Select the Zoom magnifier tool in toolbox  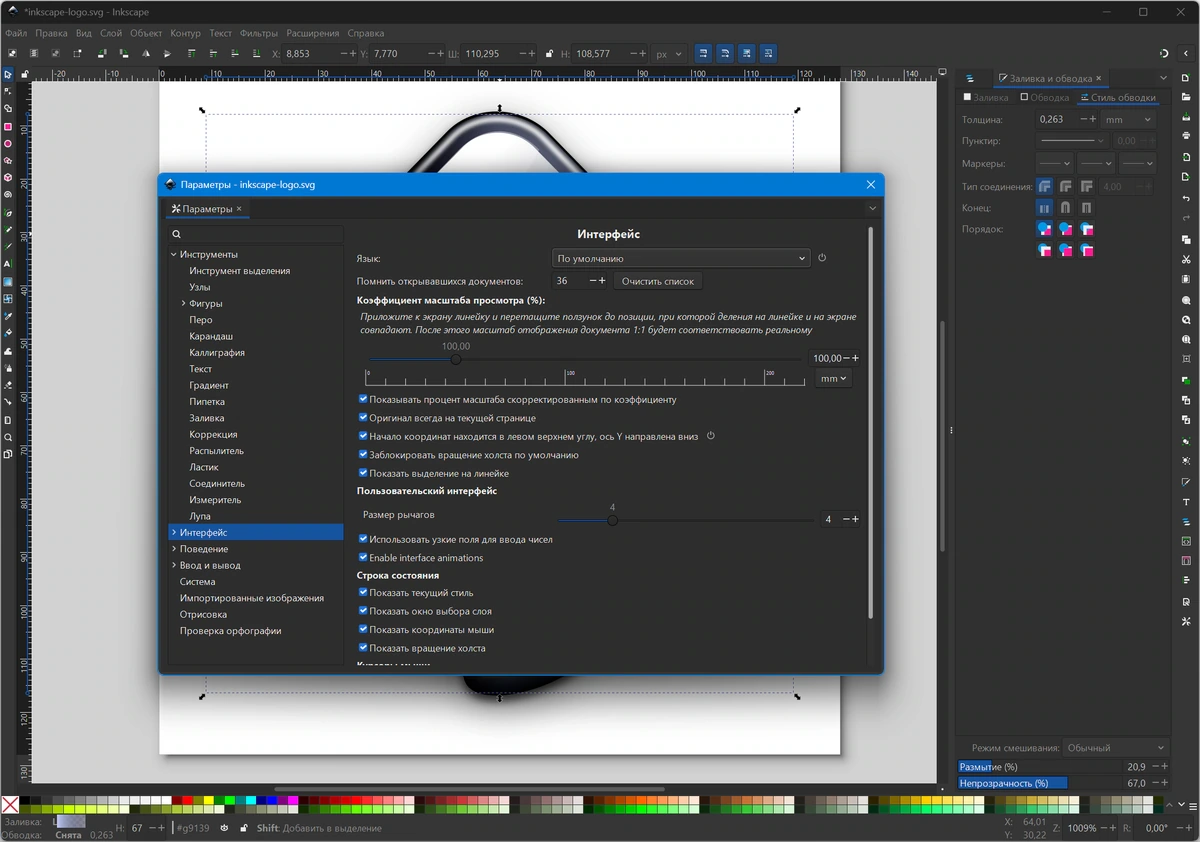coord(8,437)
